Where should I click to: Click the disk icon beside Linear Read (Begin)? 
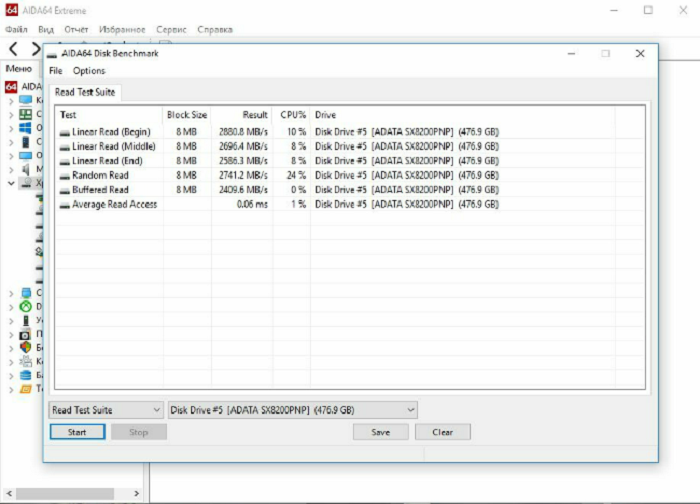[65, 133]
